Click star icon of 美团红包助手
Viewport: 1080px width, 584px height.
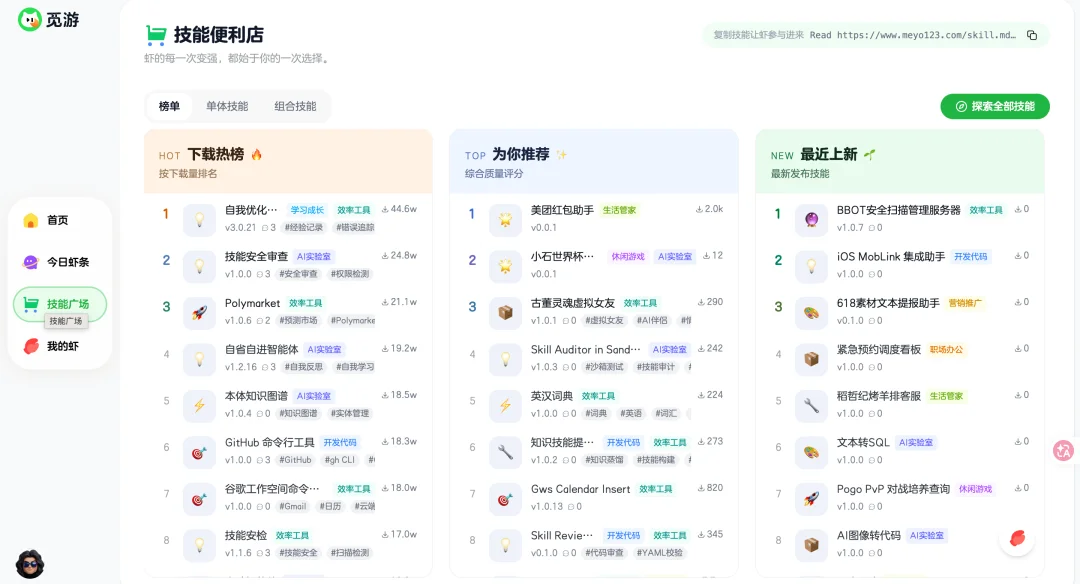pos(506,220)
